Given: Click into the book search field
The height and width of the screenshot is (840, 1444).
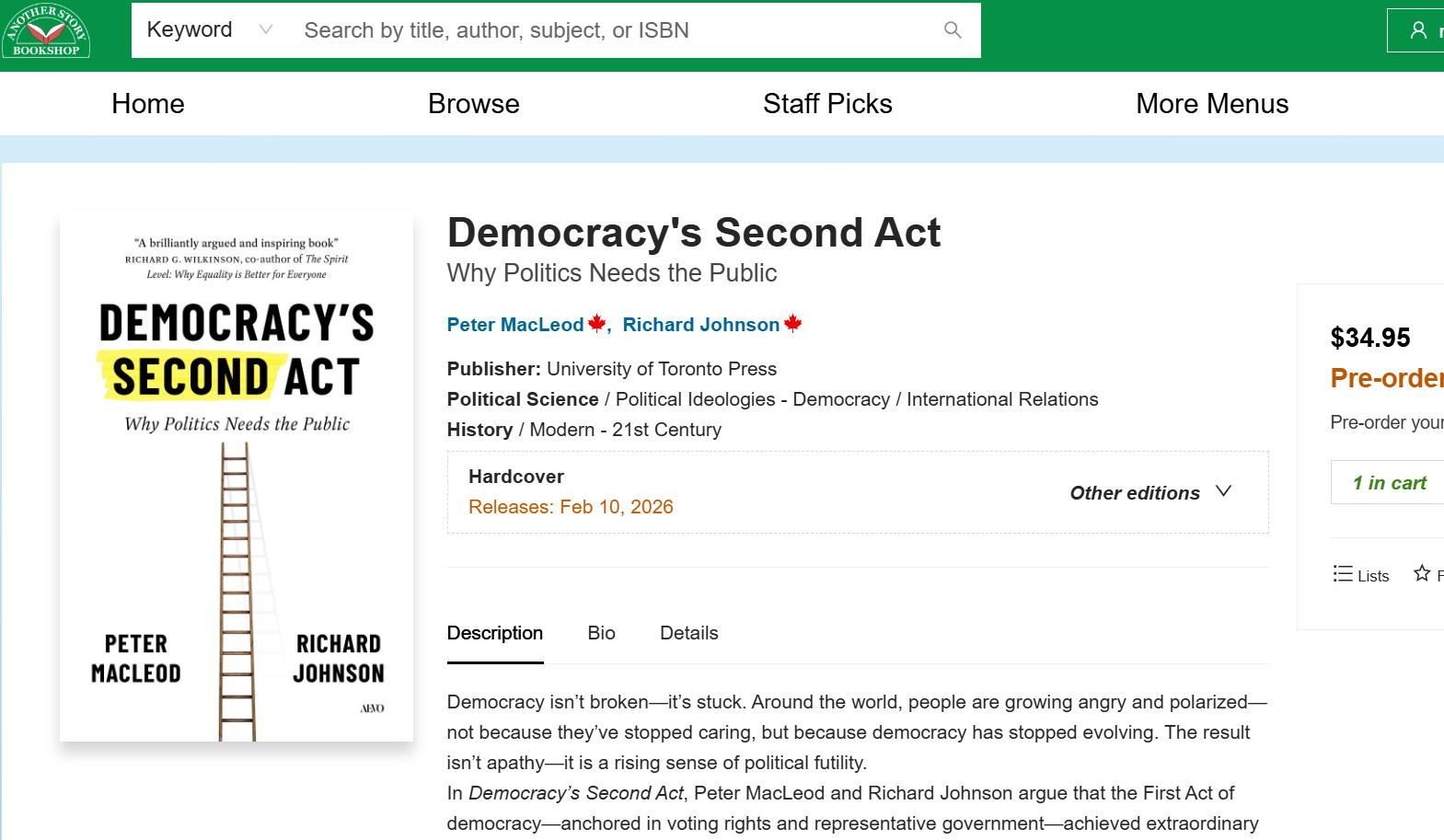Looking at the screenshot, I should tap(607, 30).
